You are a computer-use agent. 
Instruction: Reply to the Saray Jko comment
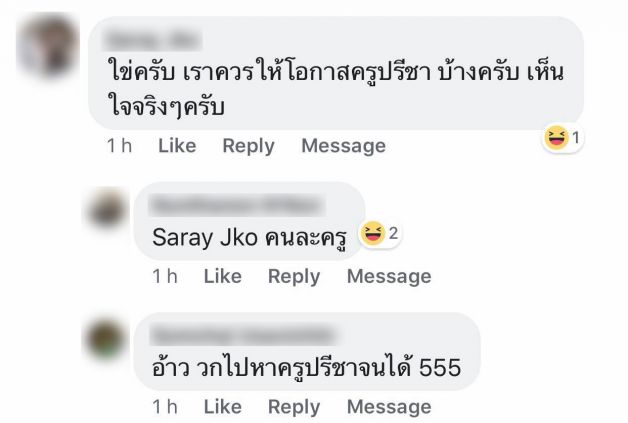(x=294, y=276)
